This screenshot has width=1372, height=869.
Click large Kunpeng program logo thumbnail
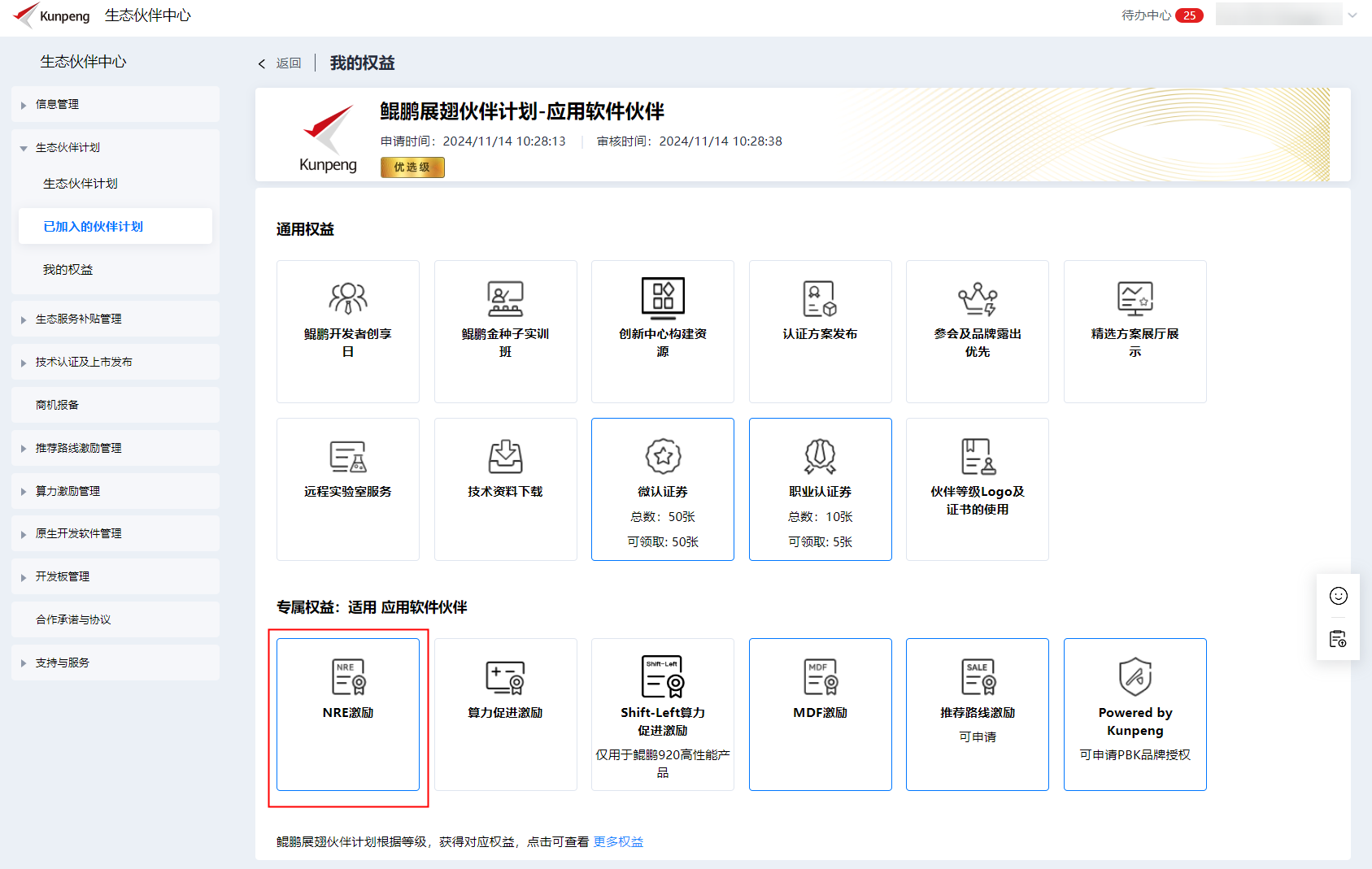pyautogui.click(x=329, y=138)
